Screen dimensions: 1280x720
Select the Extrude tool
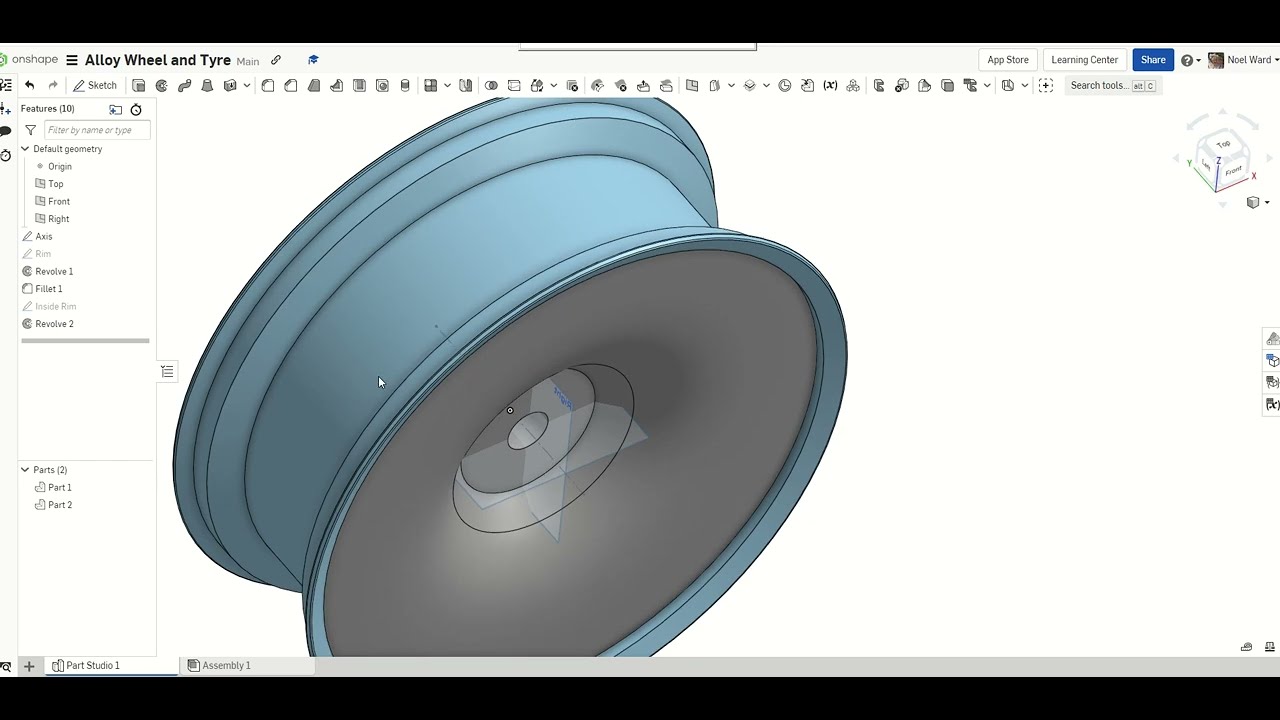139,86
